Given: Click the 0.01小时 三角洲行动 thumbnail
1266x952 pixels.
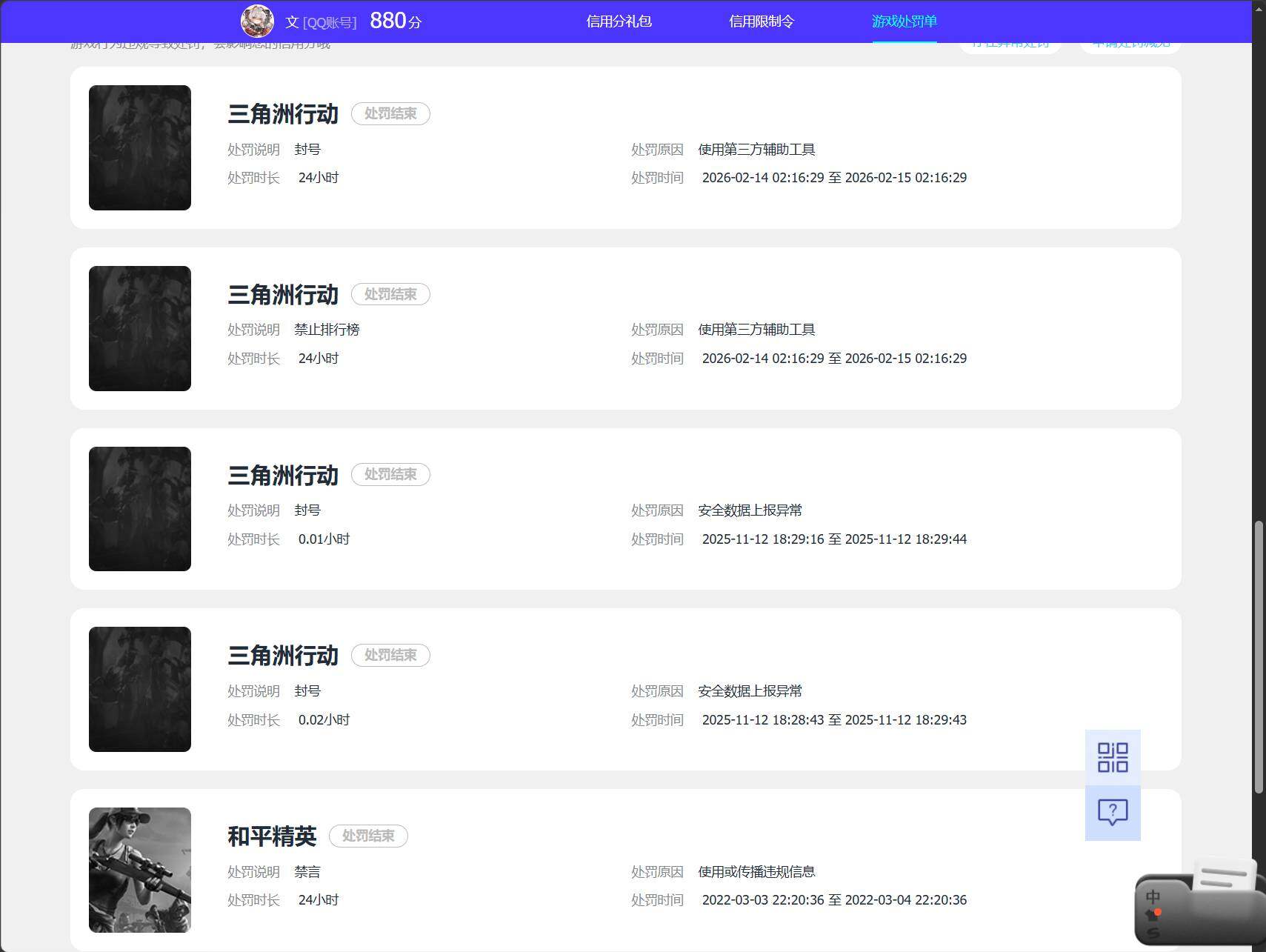Looking at the screenshot, I should point(140,509).
